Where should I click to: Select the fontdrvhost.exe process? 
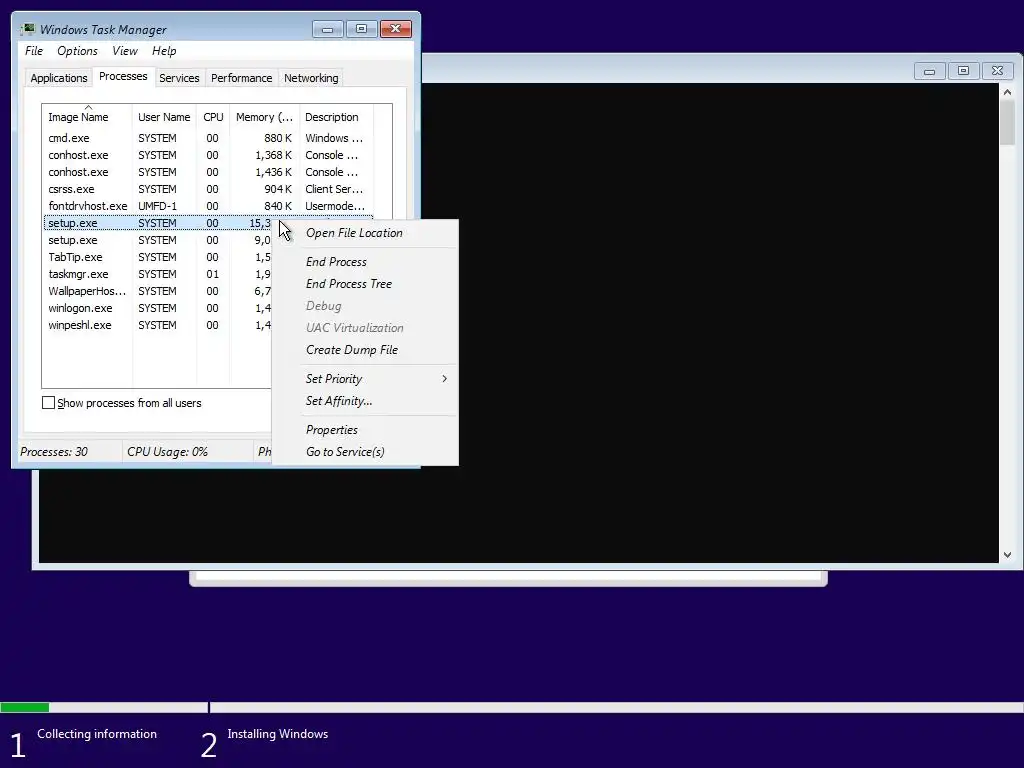[x=208, y=206]
